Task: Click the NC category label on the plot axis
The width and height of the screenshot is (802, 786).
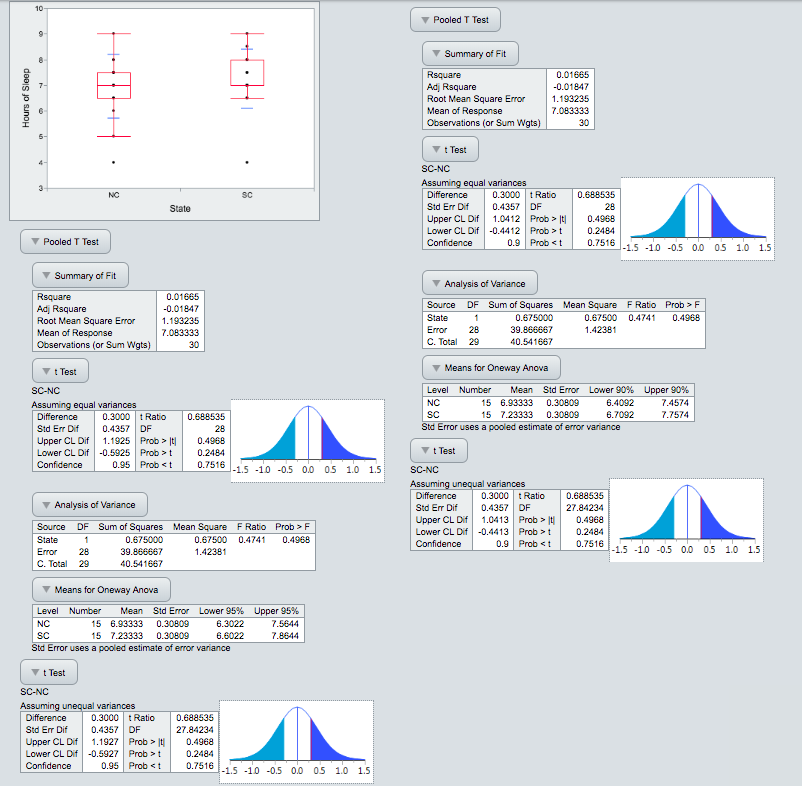Action: pyautogui.click(x=114, y=195)
